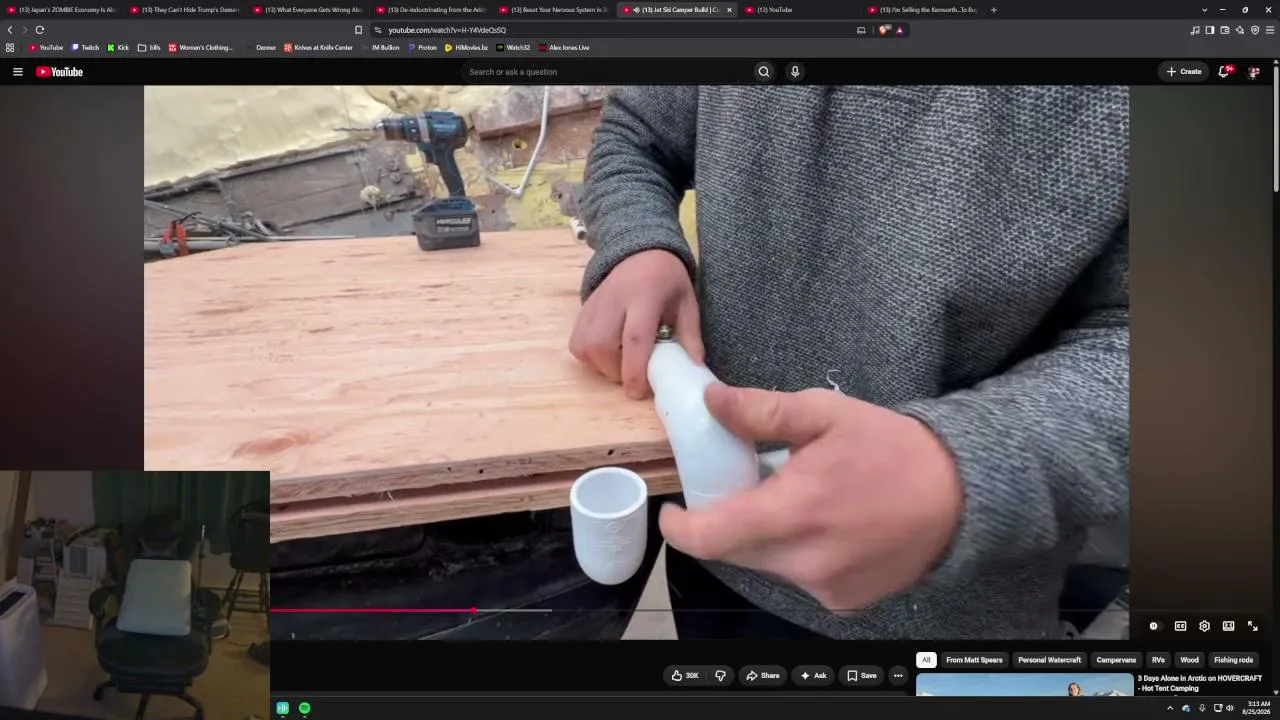Open the Create button menu

coord(1184,72)
